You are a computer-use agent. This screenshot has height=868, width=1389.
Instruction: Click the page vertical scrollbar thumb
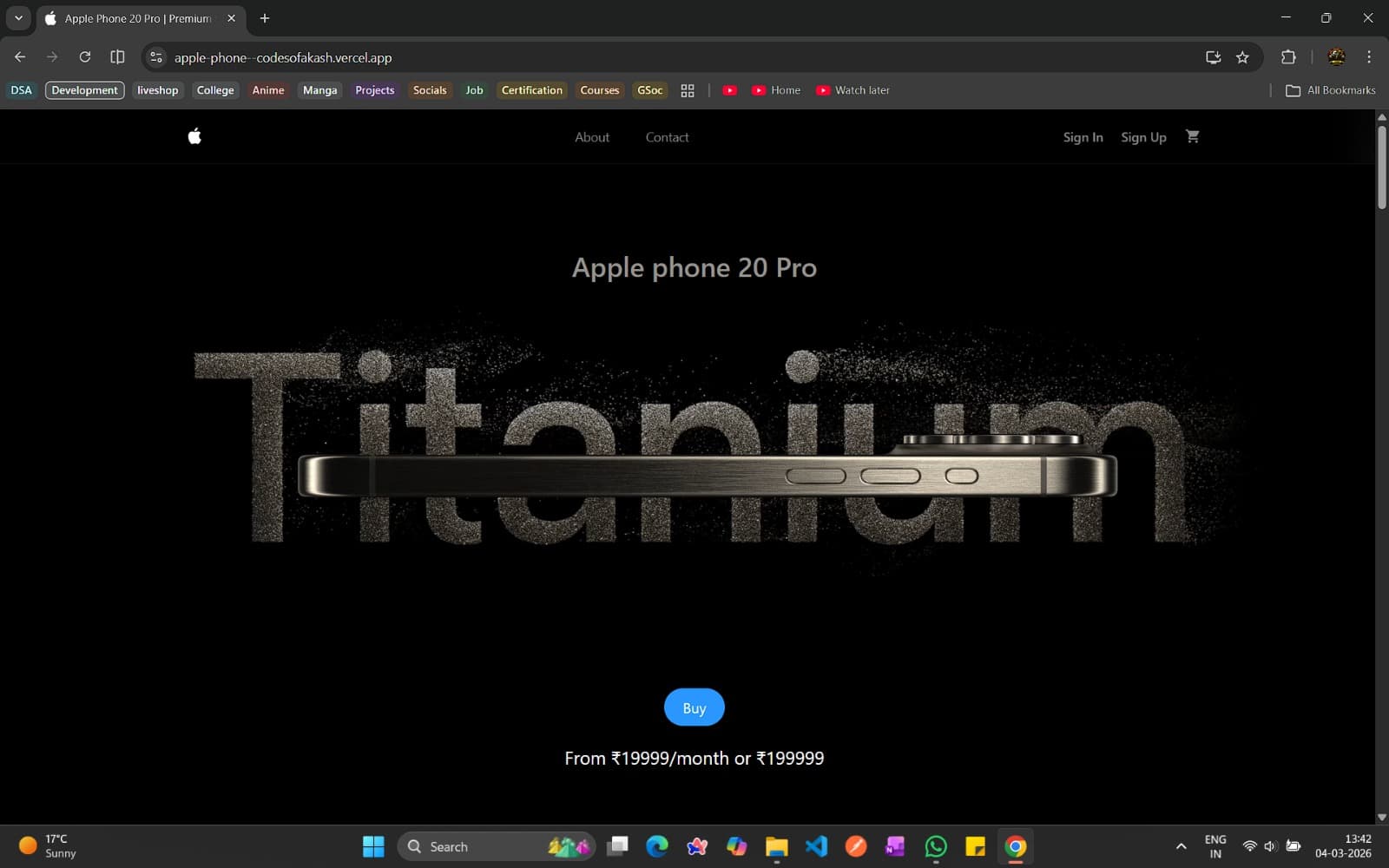point(1381,167)
